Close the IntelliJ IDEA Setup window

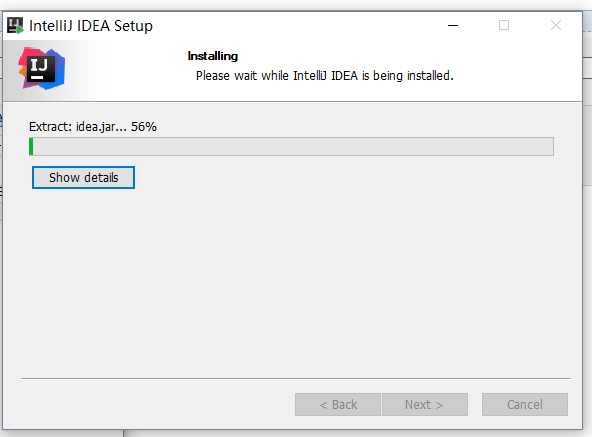tap(556, 25)
